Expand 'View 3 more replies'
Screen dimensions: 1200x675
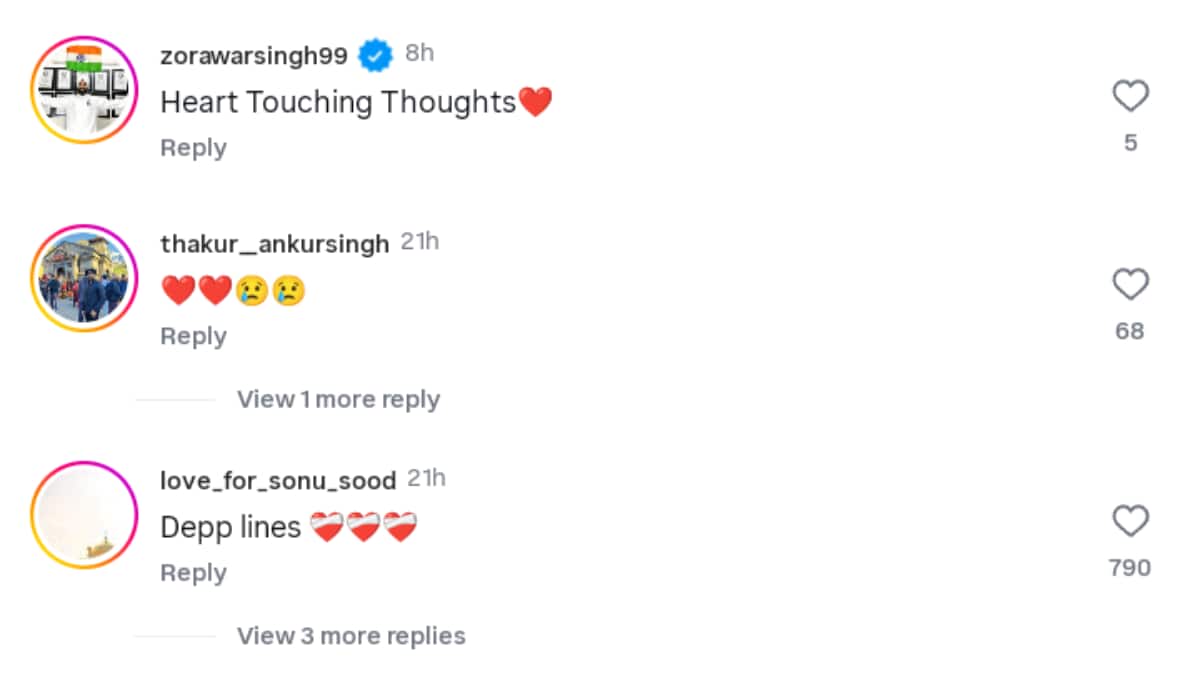point(351,636)
